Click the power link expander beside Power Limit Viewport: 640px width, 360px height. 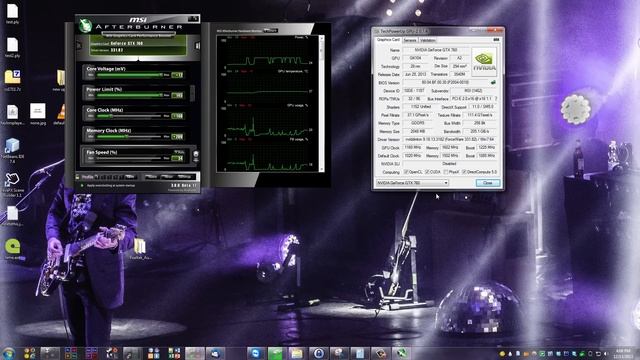[x=192, y=93]
